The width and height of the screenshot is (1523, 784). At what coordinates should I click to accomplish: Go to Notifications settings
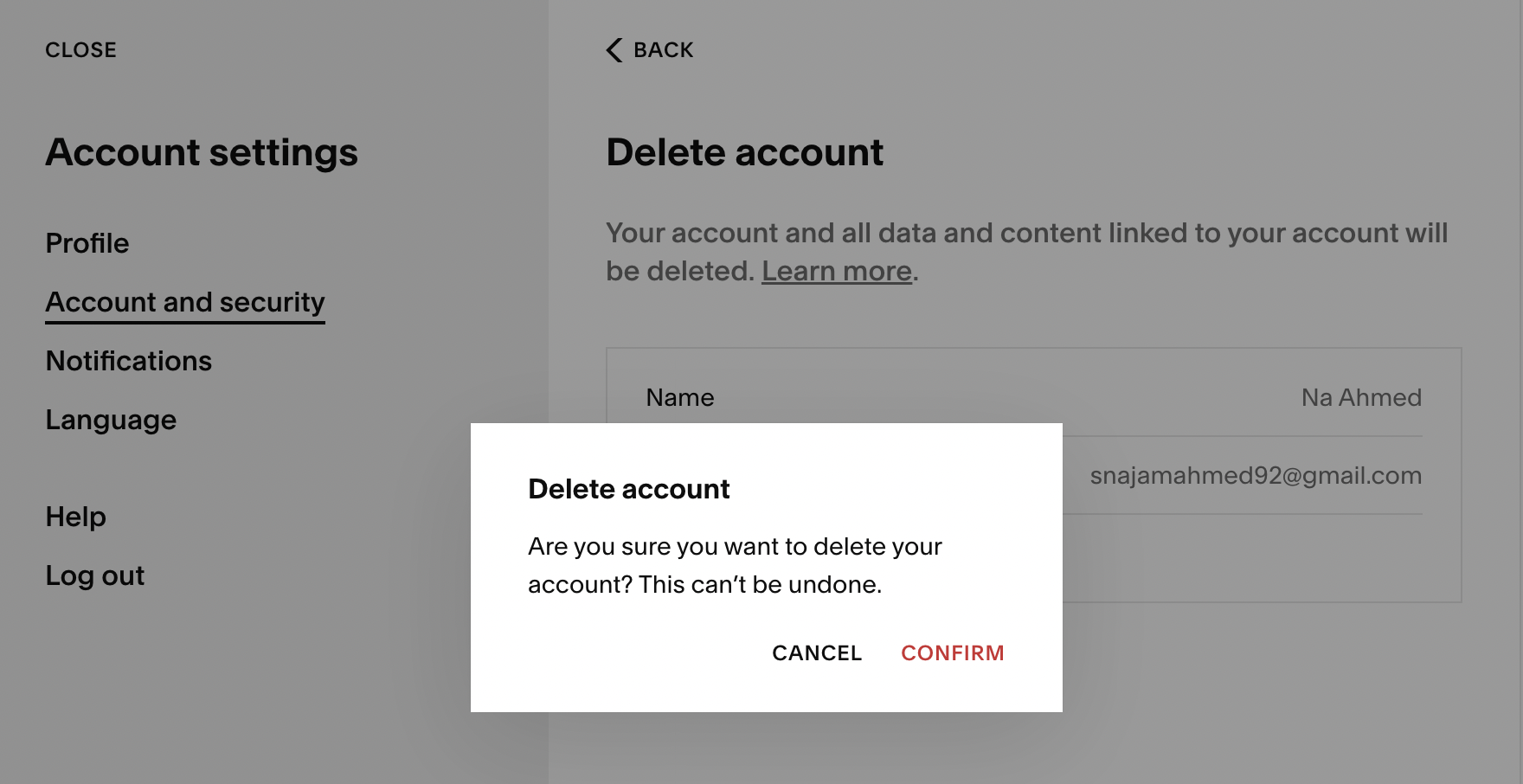click(x=129, y=361)
